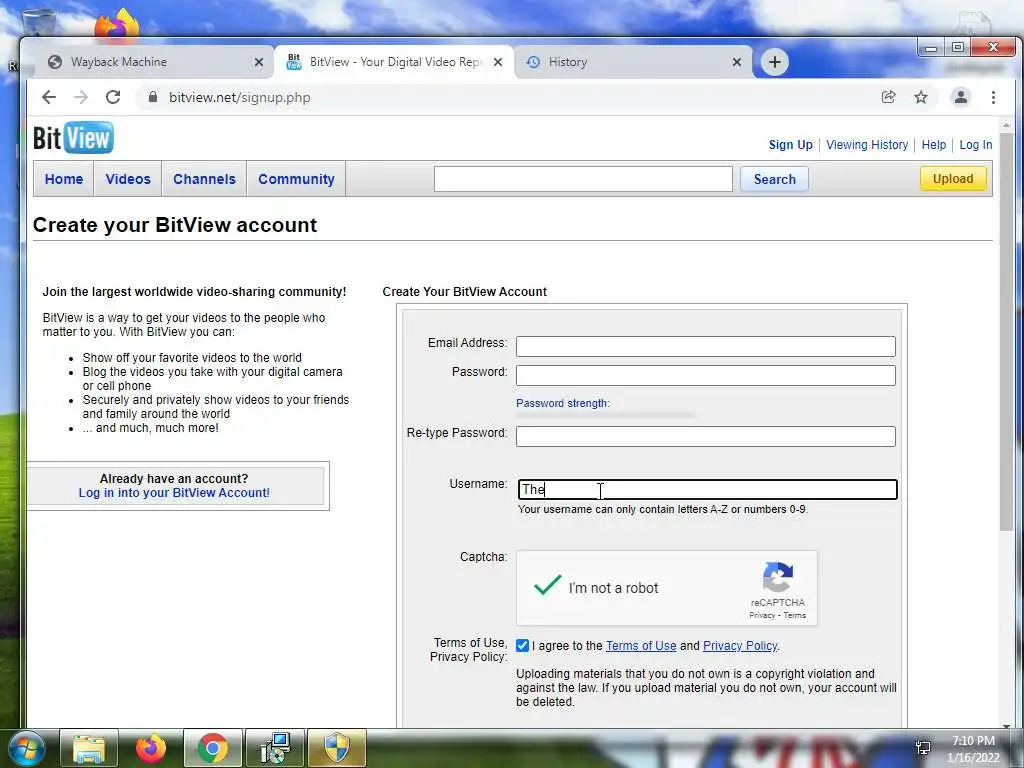Viewport: 1024px width, 768px height.
Task: Close the BitView tab
Action: [x=498, y=62]
